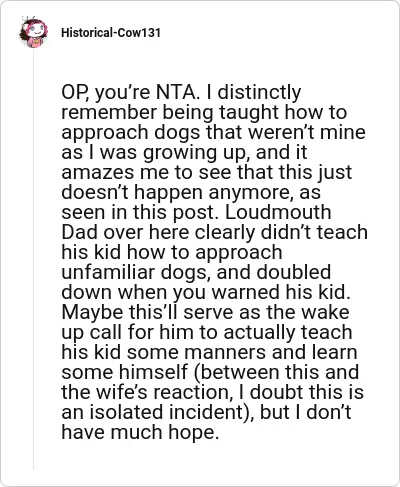The image size is (400, 487).
Task: Click the line "as I was growing up, and it"
Action: click(184, 152)
